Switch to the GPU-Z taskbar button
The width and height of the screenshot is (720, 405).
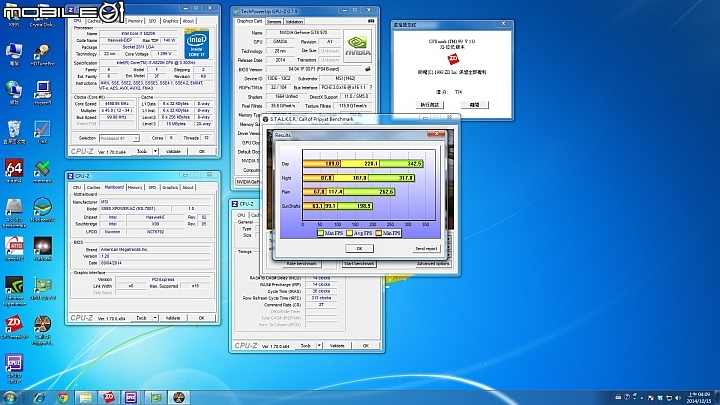tap(155, 397)
